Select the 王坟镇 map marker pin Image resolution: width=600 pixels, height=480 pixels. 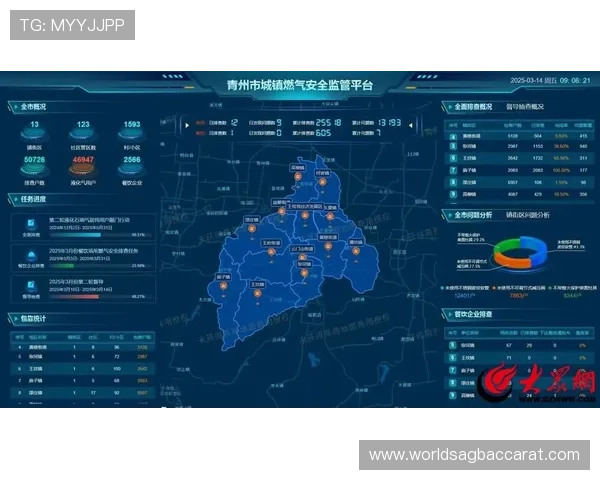pyautogui.click(x=258, y=293)
